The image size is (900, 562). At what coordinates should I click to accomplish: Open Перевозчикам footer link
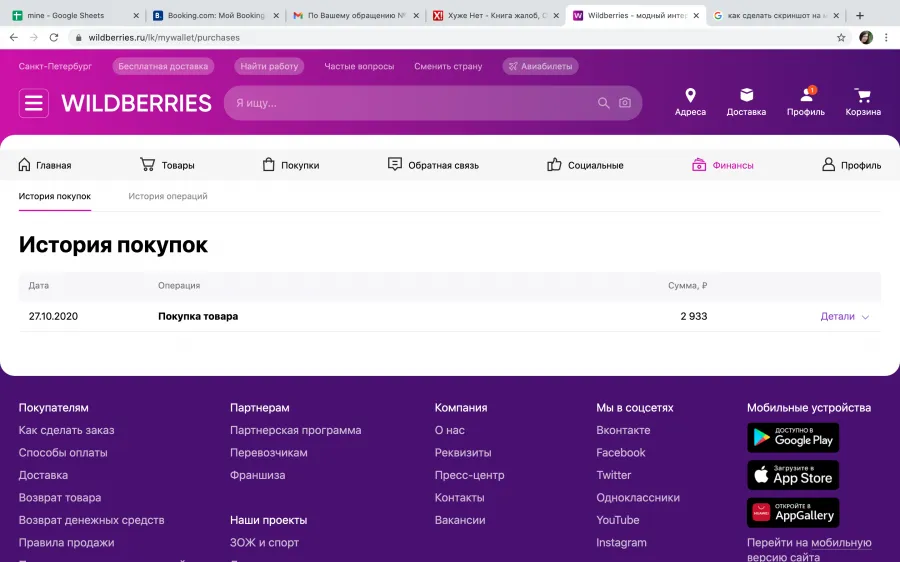(269, 452)
